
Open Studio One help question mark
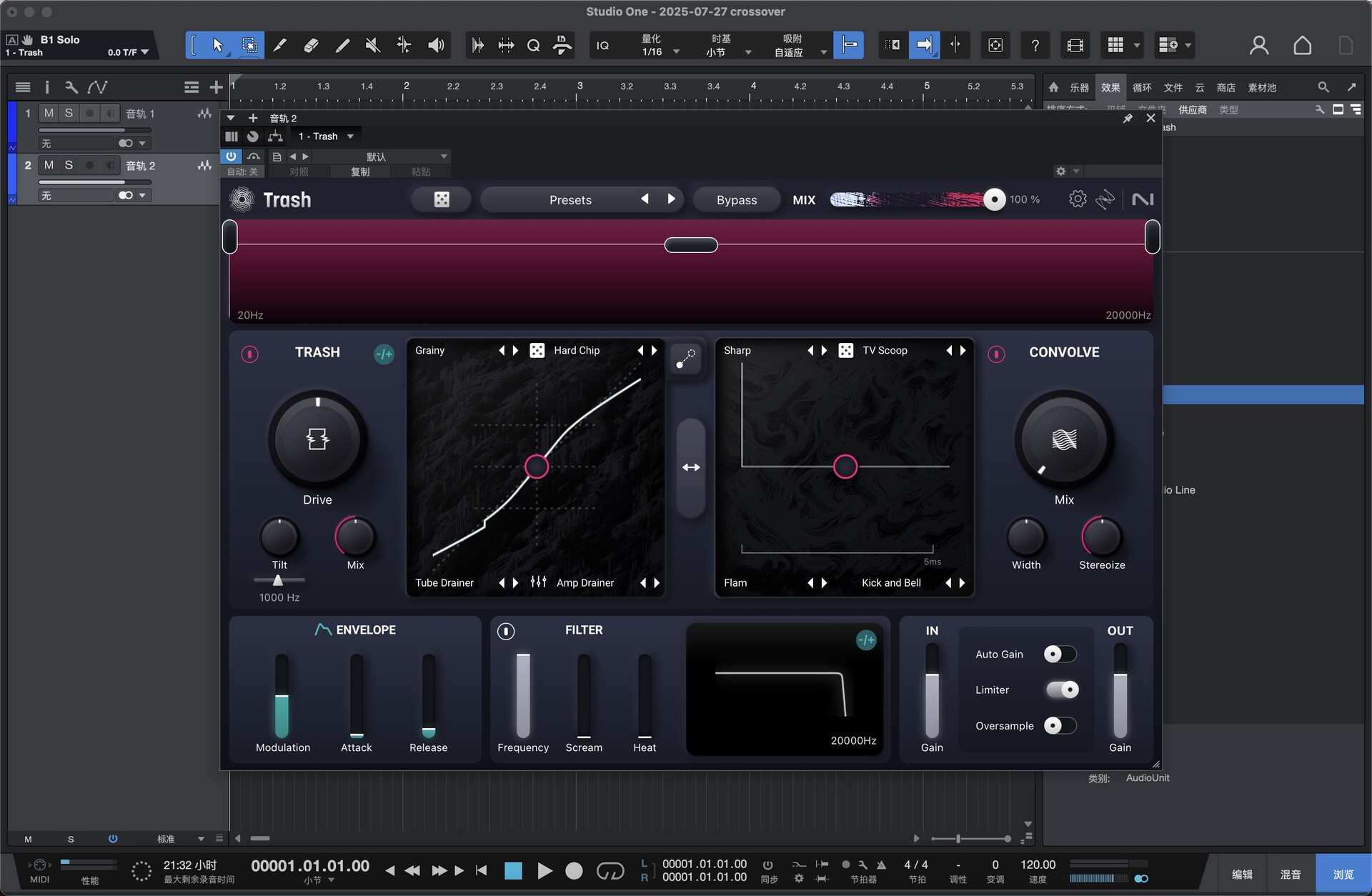pyautogui.click(x=1035, y=45)
